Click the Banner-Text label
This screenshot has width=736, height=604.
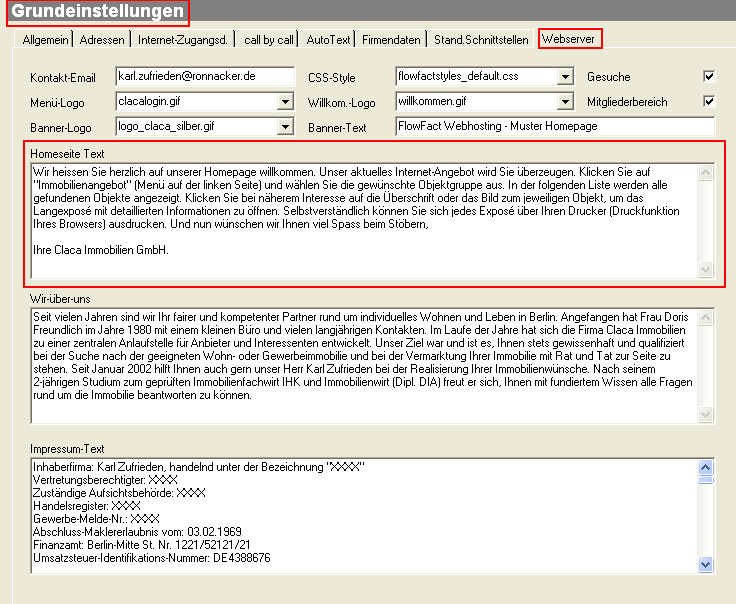click(x=337, y=128)
